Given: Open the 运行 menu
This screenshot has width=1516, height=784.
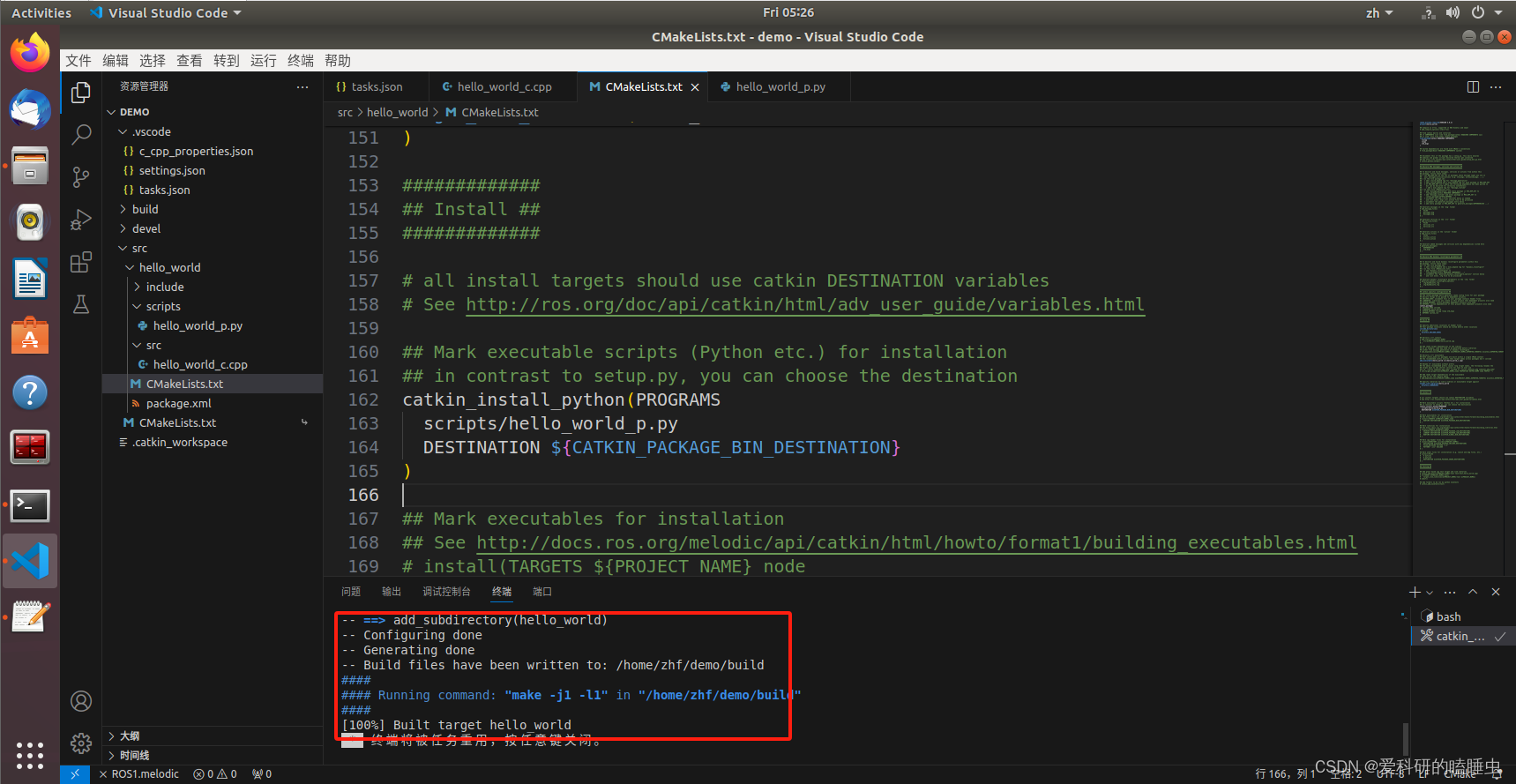Looking at the screenshot, I should (264, 60).
